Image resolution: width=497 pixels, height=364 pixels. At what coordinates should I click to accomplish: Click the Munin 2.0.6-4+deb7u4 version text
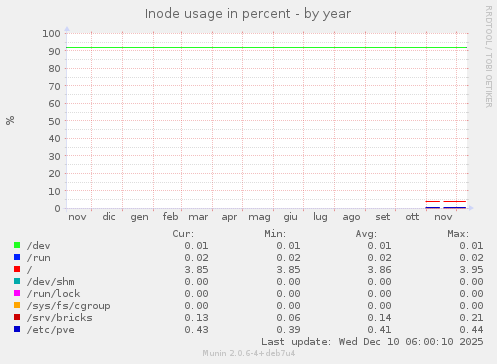[249, 353]
